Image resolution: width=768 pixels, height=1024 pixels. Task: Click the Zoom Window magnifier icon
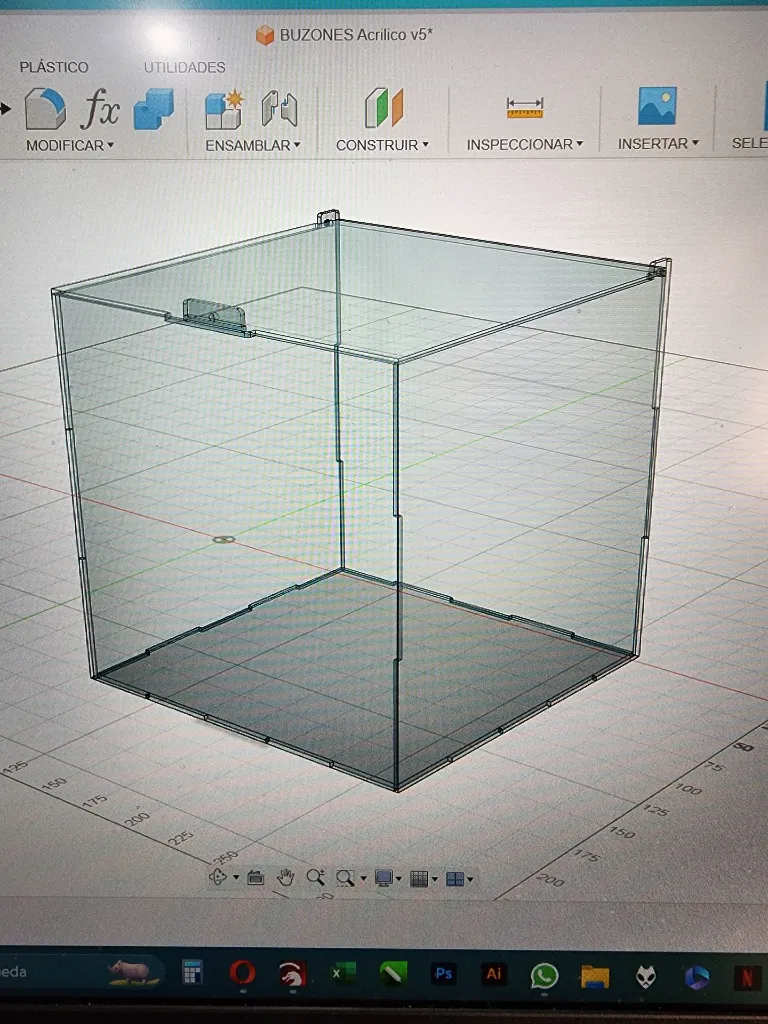[345, 878]
